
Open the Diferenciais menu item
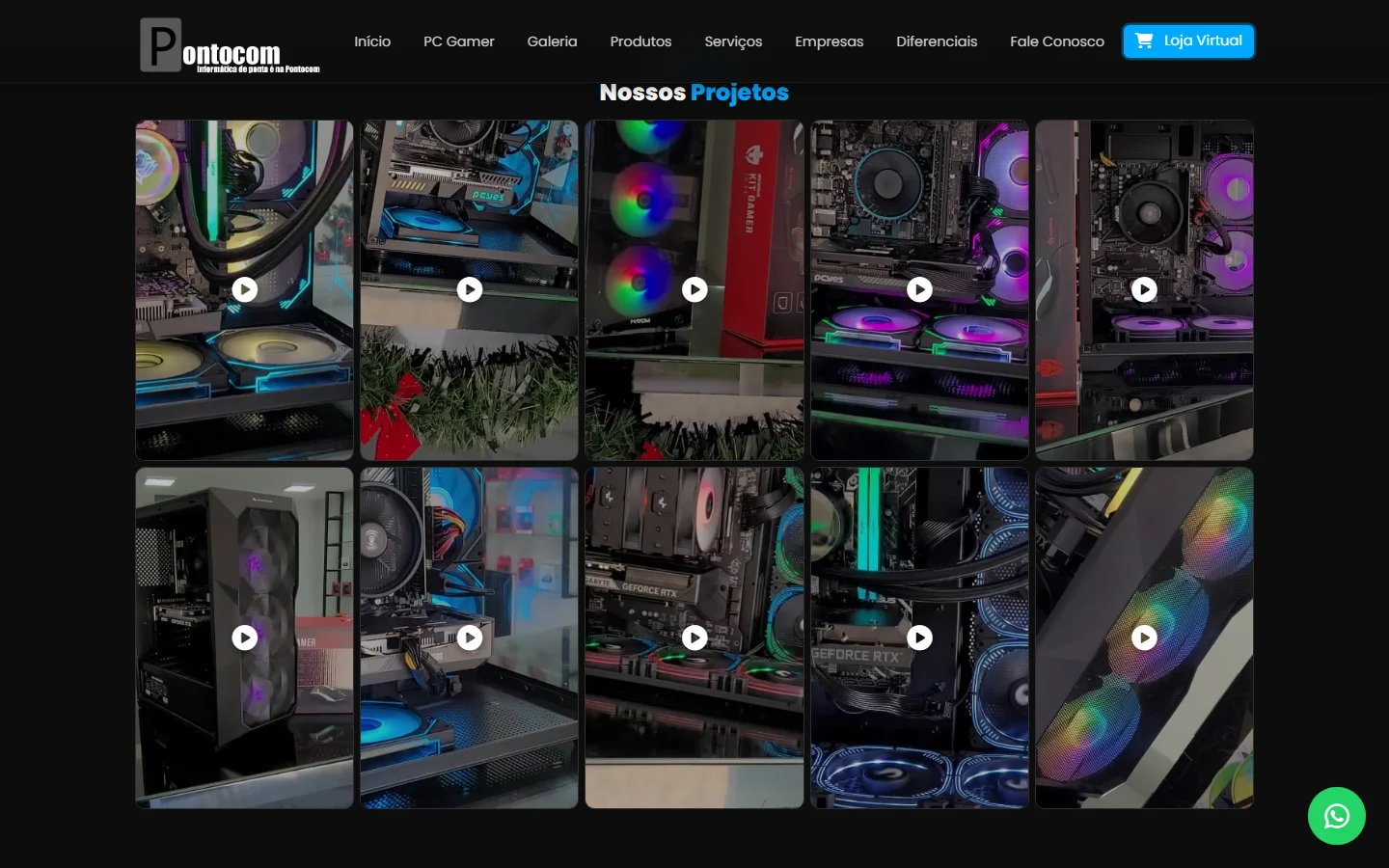pyautogui.click(x=937, y=41)
